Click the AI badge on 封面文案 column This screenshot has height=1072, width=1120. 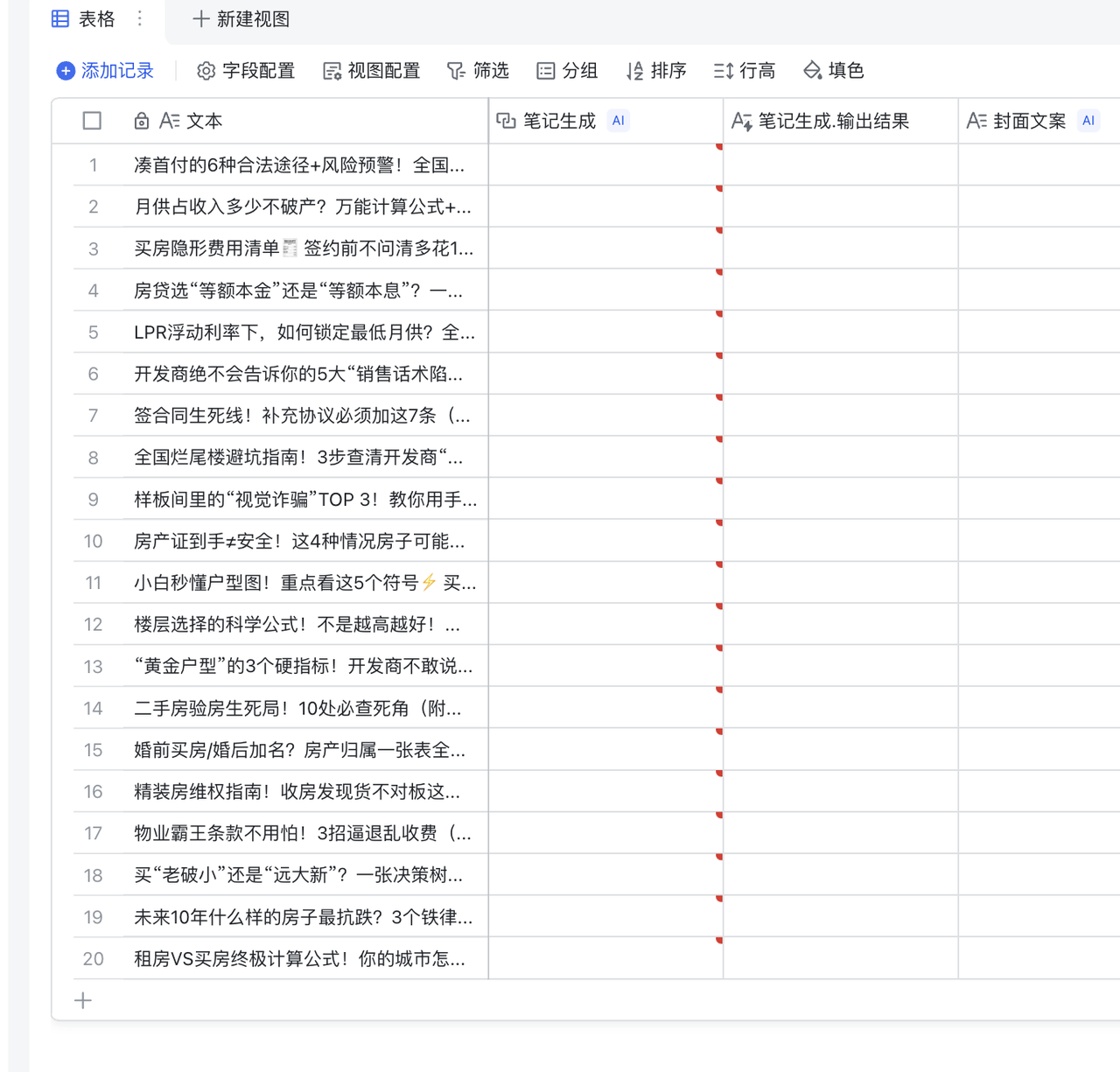click(x=1088, y=121)
